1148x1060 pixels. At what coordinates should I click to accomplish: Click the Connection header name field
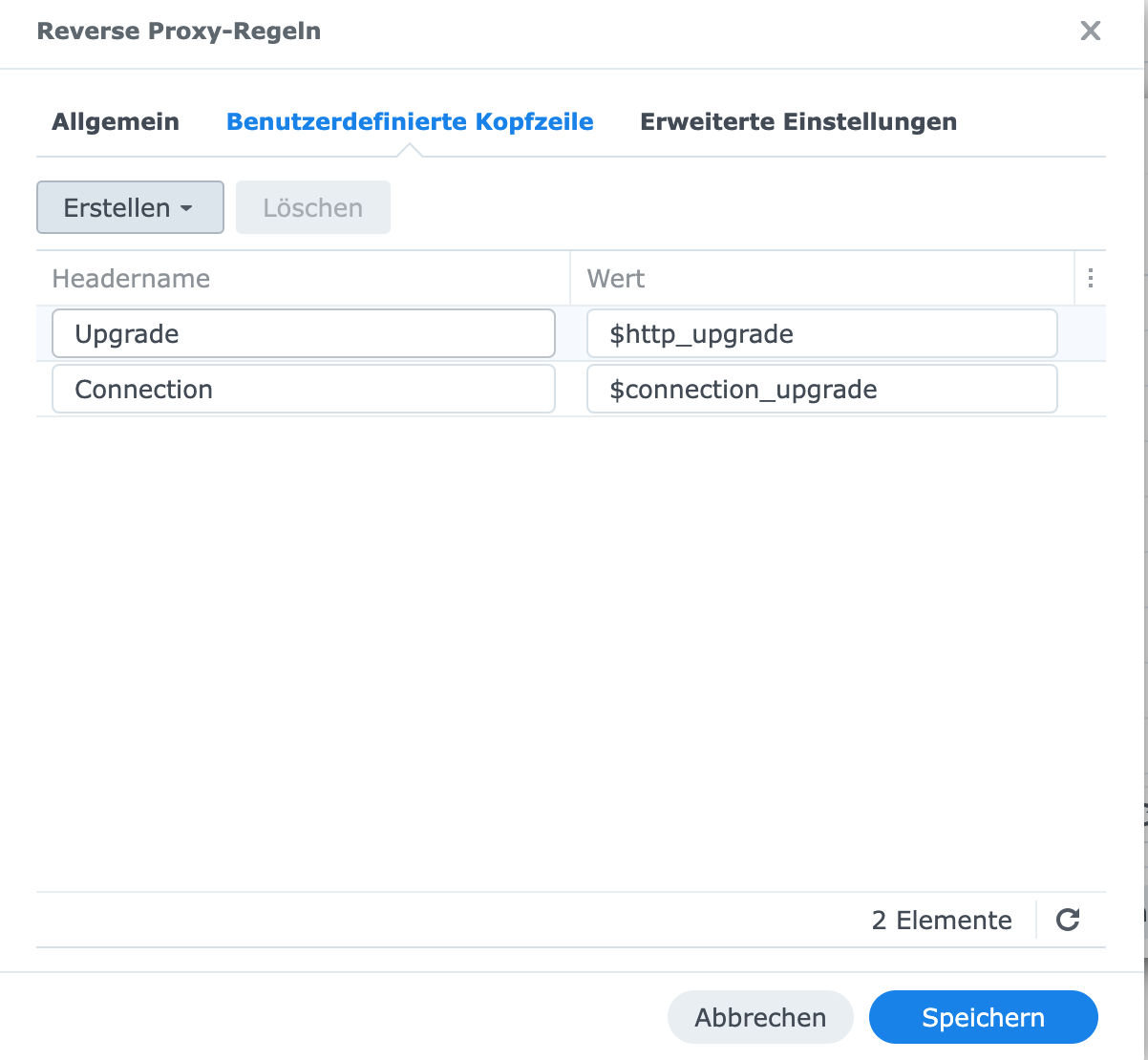click(x=303, y=390)
